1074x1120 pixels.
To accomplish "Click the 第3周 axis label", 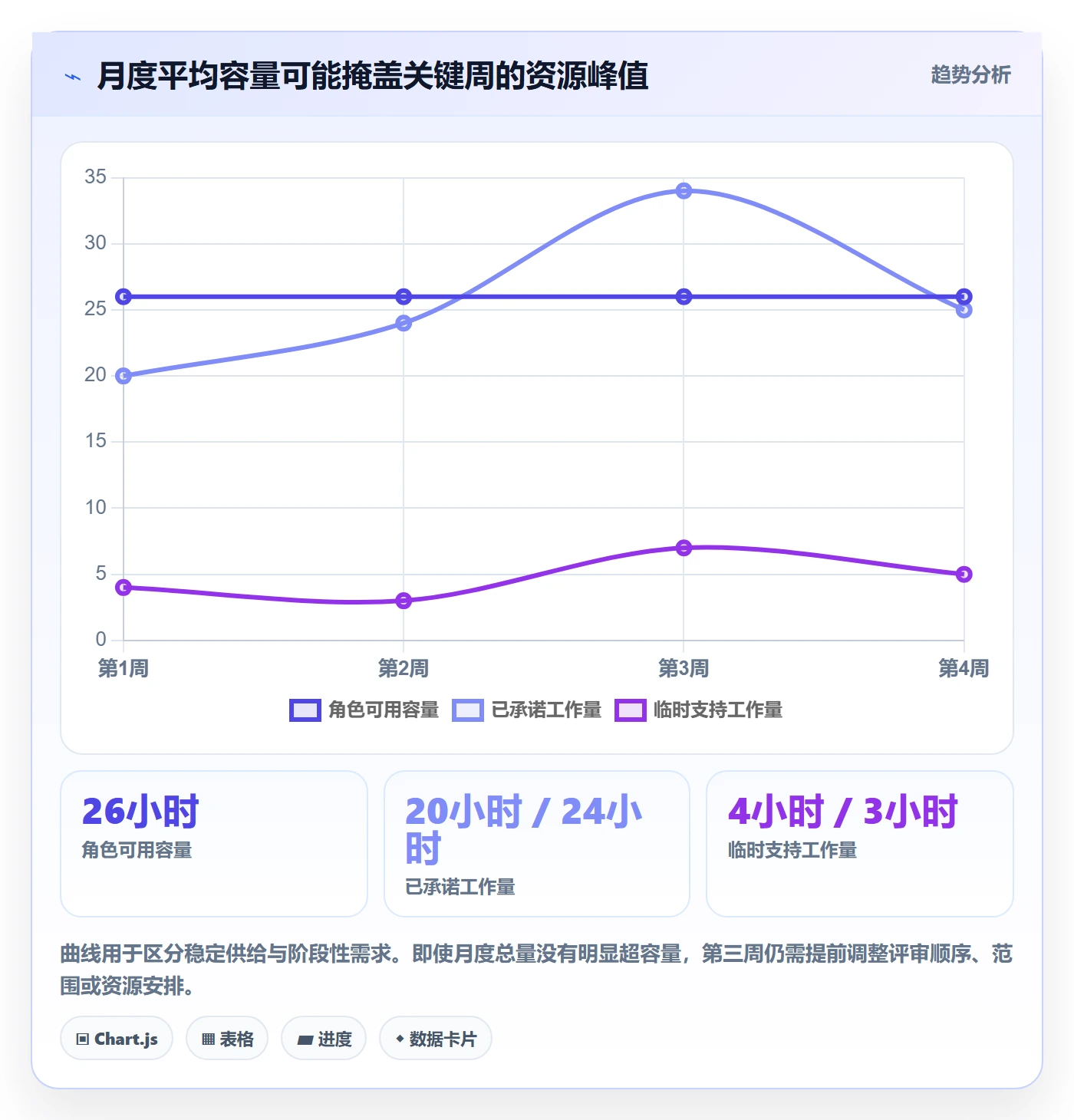I will [684, 668].
